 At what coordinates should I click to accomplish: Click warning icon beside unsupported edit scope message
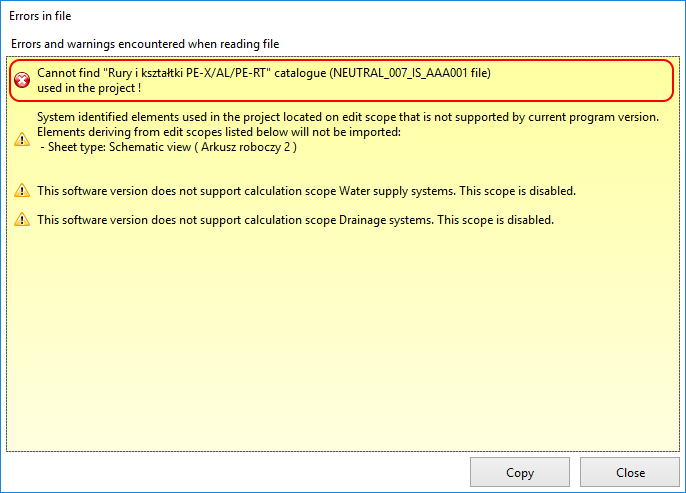pyautogui.click(x=22, y=139)
